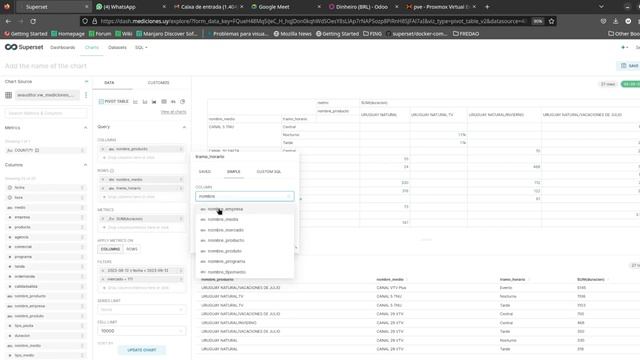
Task: Click the fecha column in the columns list
Action: (x=46, y=188)
